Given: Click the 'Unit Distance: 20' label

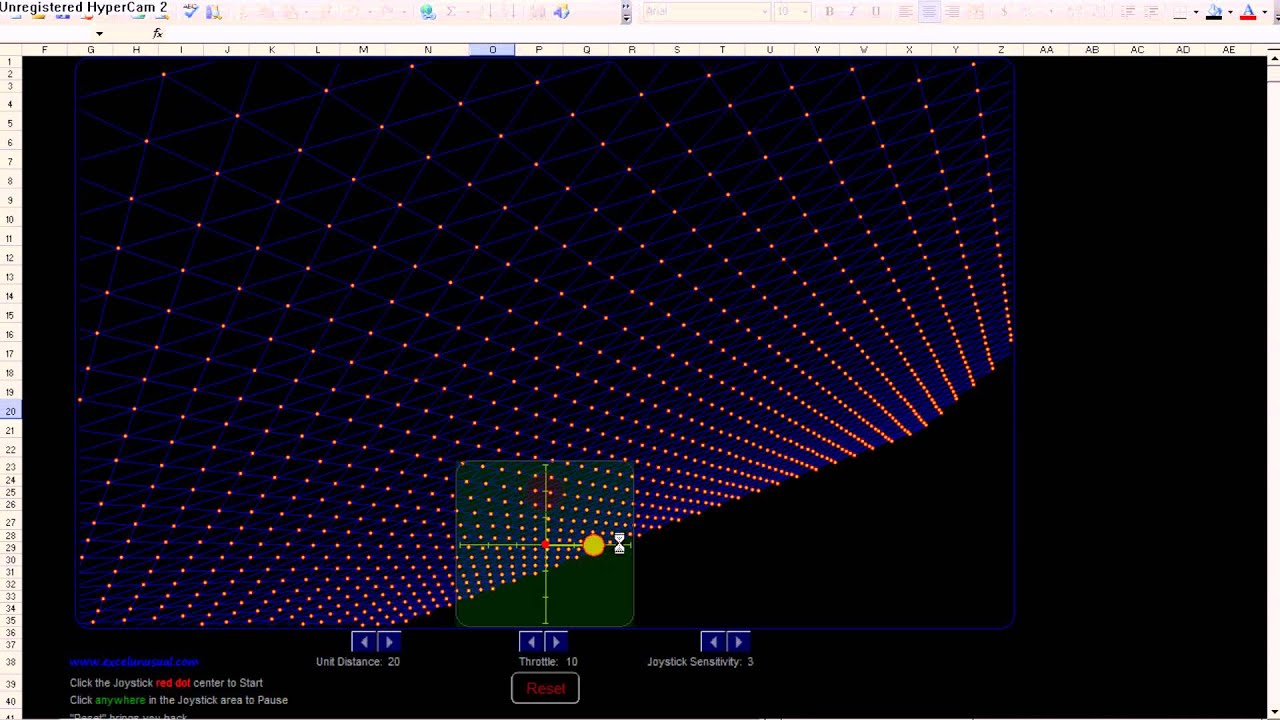Looking at the screenshot, I should tap(358, 662).
